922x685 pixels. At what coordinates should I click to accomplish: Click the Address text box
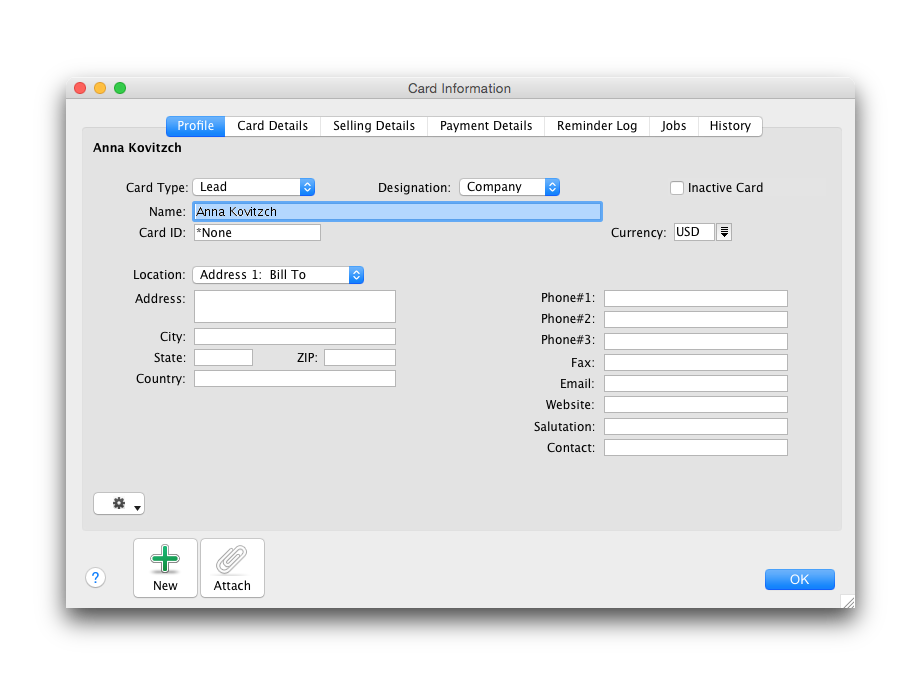click(295, 306)
